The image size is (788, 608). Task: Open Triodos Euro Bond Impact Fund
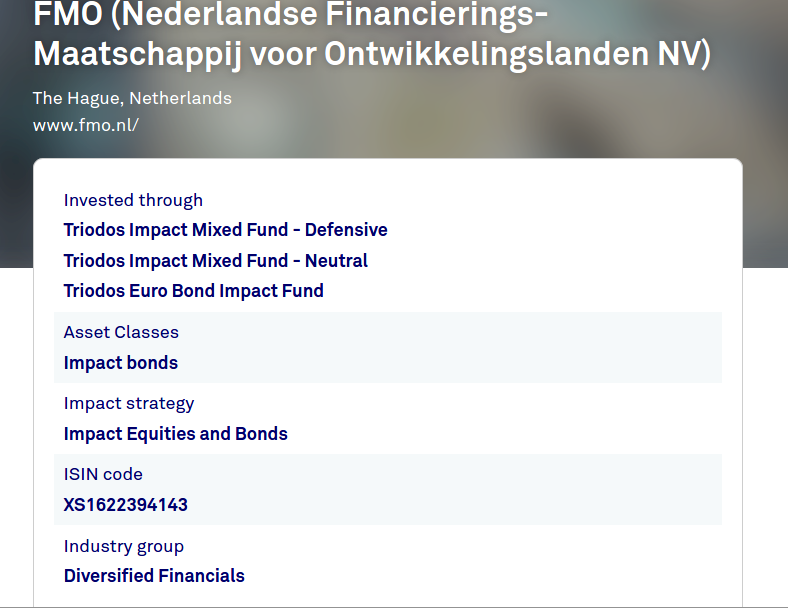[x=193, y=291]
